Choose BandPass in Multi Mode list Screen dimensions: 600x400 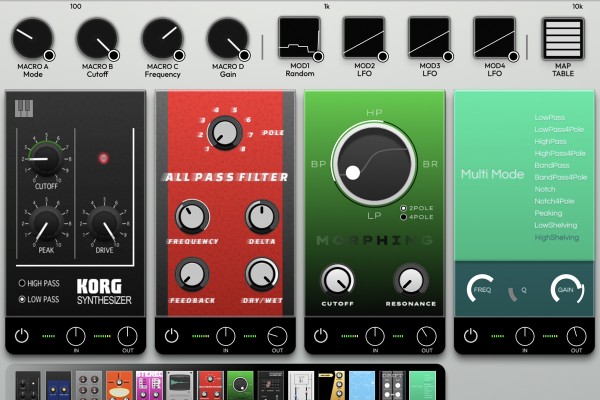[x=553, y=165]
